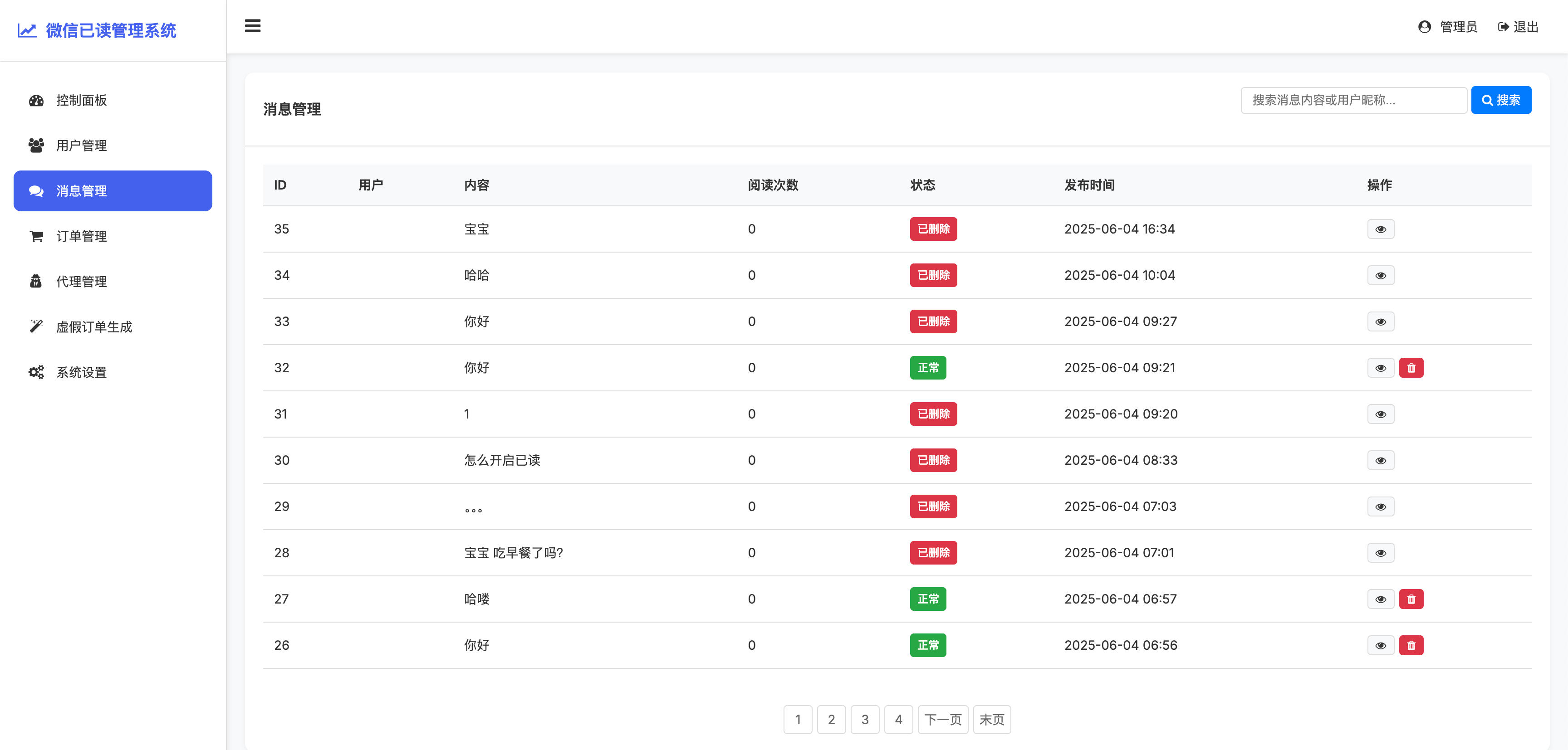Screen dimensions: 1568x750
Task: Click the eye icon in row 32
Action: [x=1381, y=368]
